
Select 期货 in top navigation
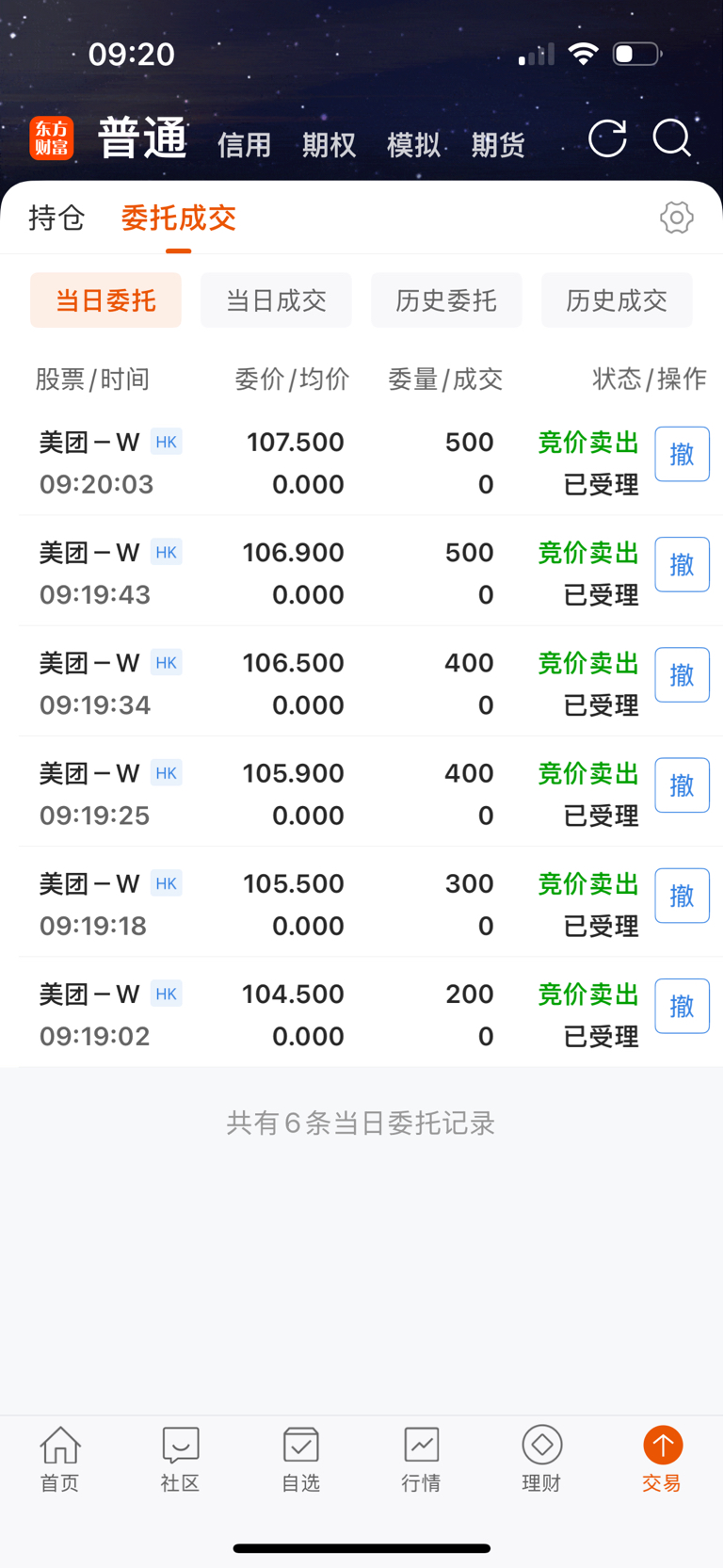click(498, 145)
